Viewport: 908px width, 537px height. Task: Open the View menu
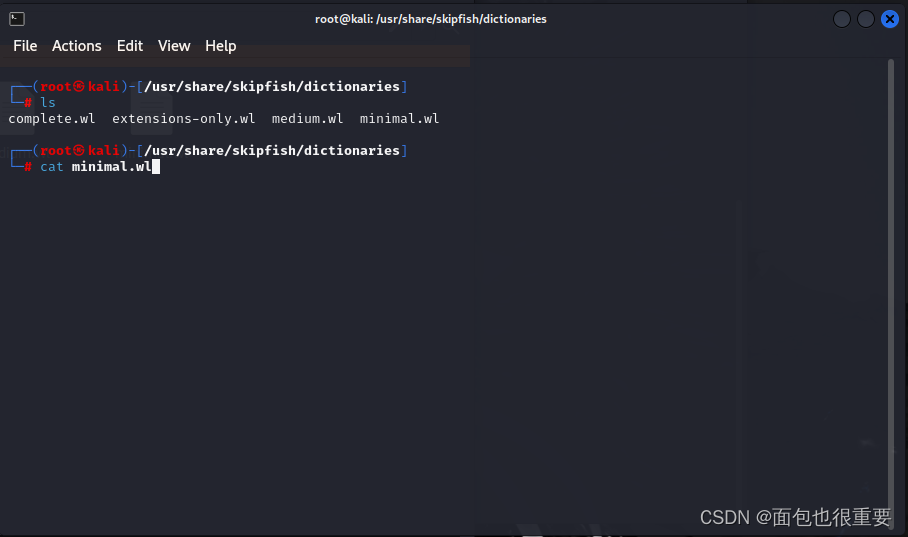pyautogui.click(x=174, y=46)
